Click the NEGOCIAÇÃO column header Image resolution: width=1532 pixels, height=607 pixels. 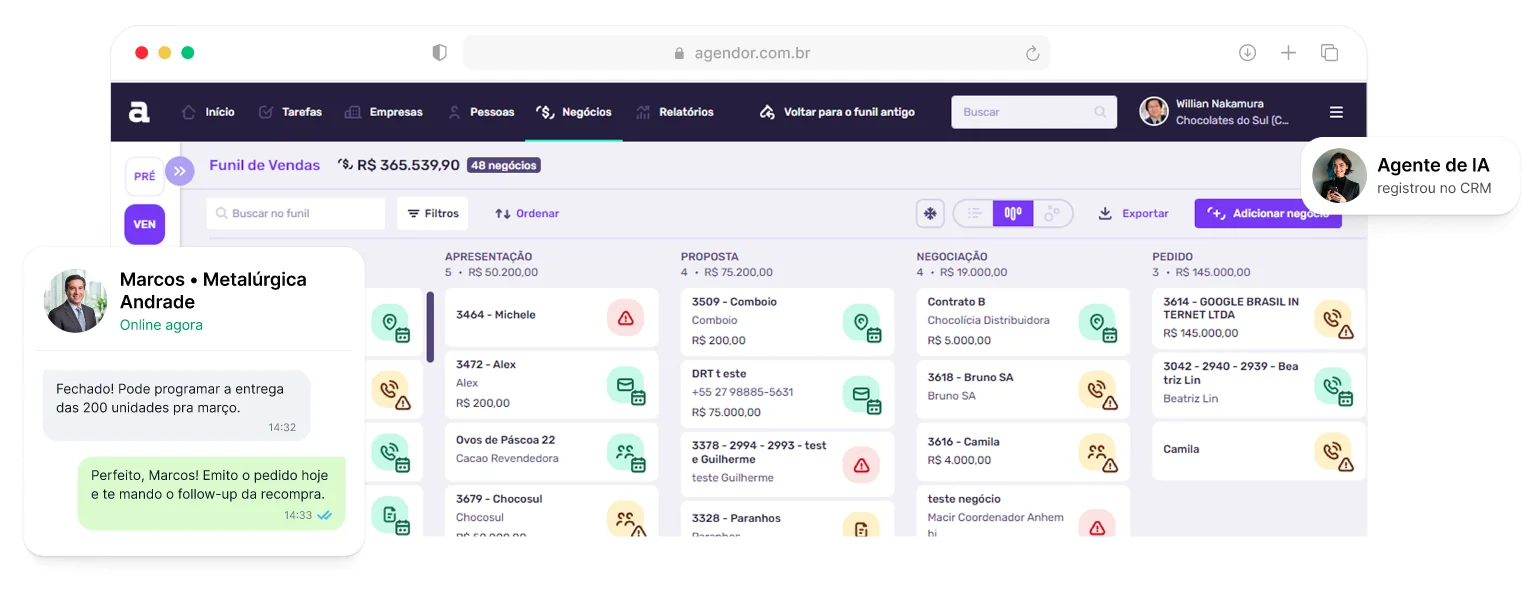(952, 257)
